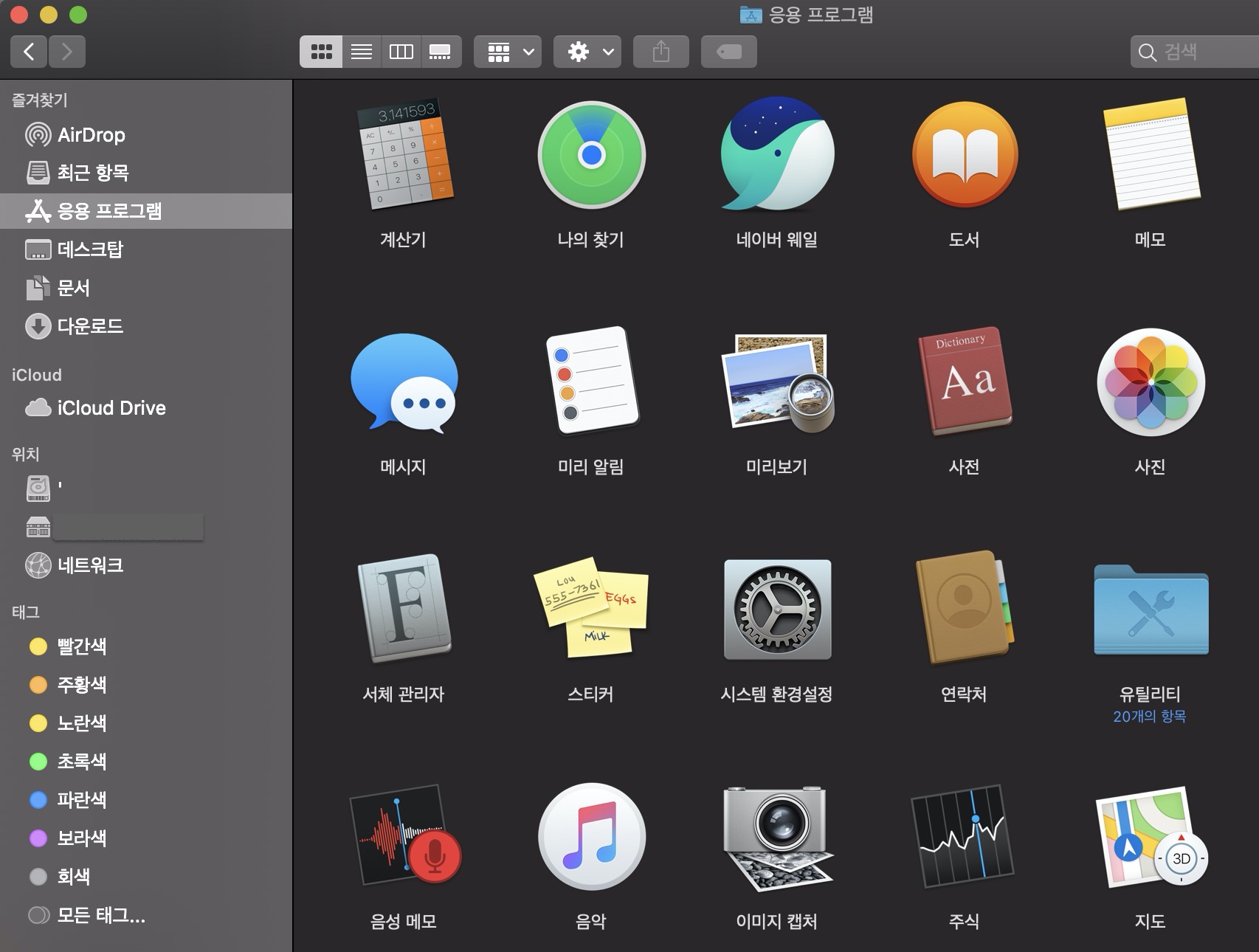Click the window title folder proxy icon
Image resolution: width=1259 pixels, height=952 pixels.
751,14
